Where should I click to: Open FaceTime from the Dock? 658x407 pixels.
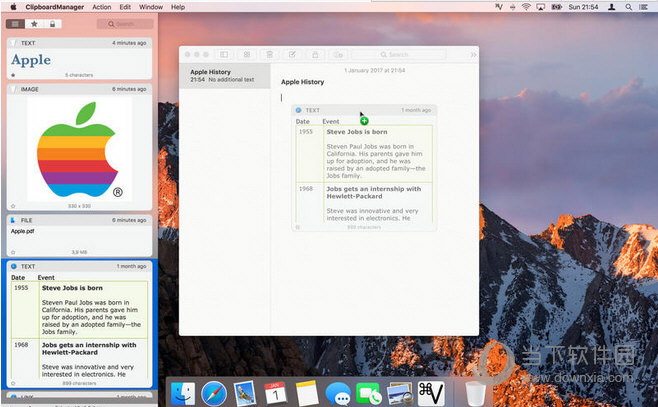(x=369, y=394)
